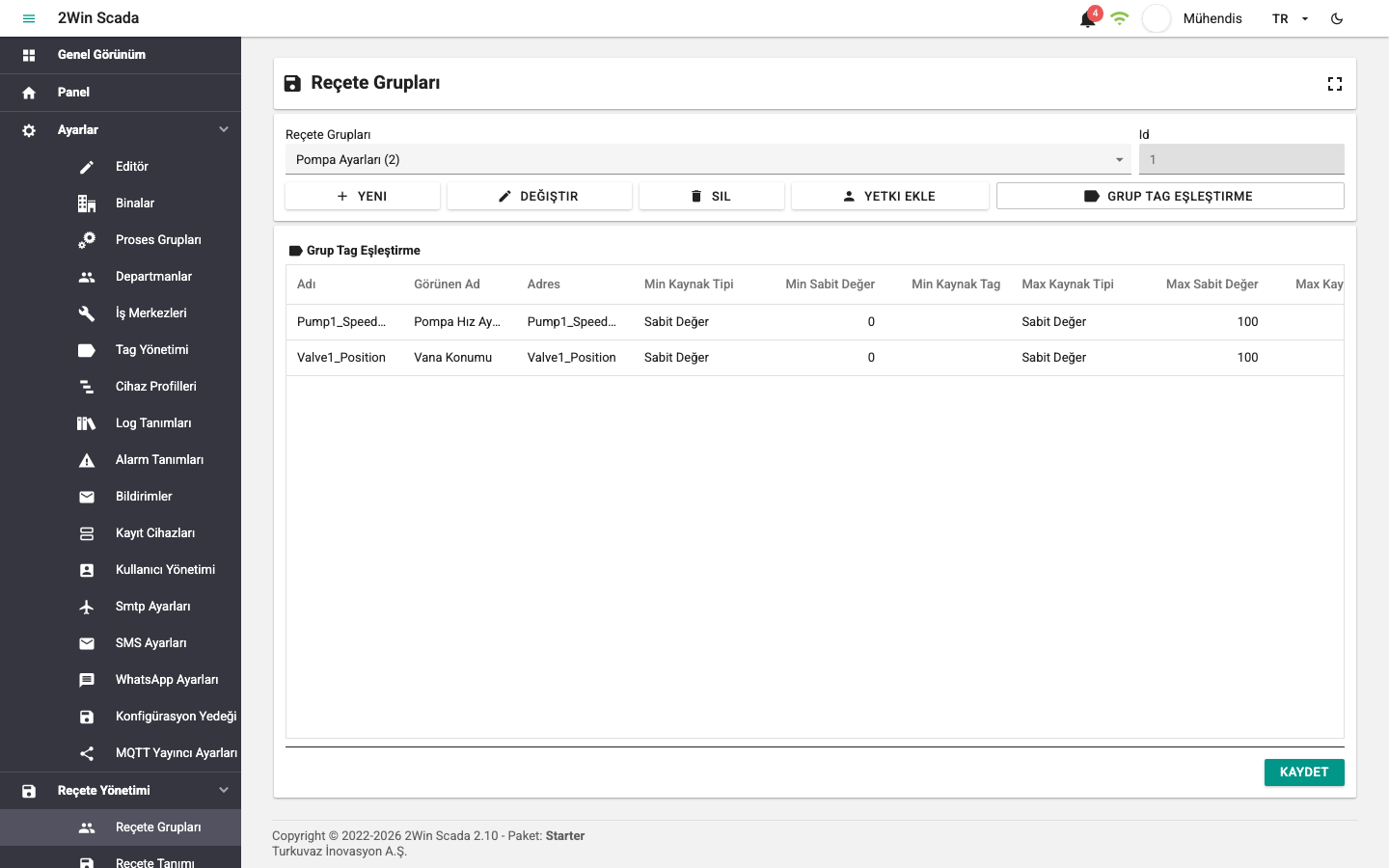Open the notifications bell
1389x868 pixels.
pyautogui.click(x=1089, y=18)
